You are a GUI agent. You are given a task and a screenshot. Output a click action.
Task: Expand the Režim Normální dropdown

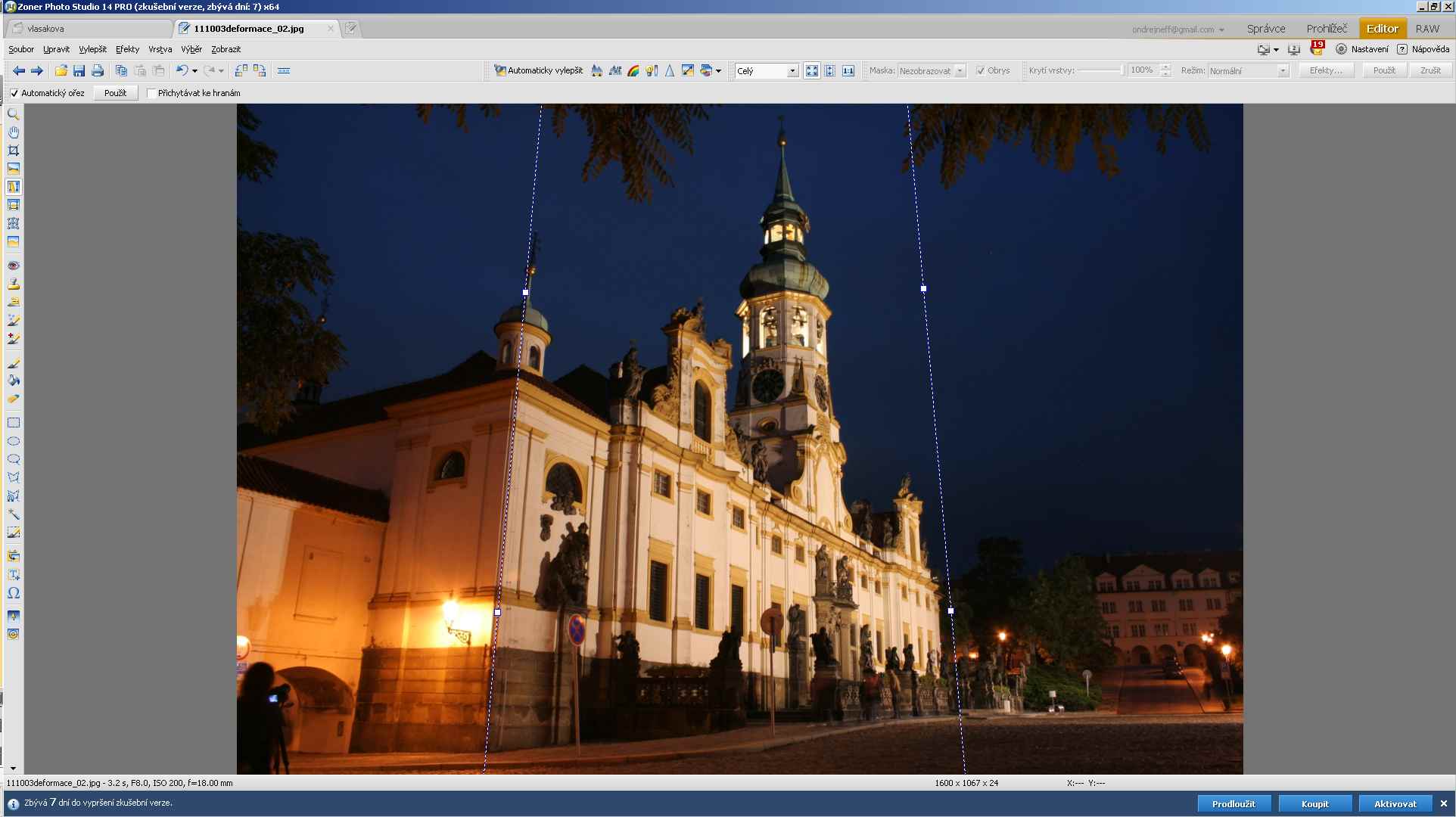point(1282,70)
